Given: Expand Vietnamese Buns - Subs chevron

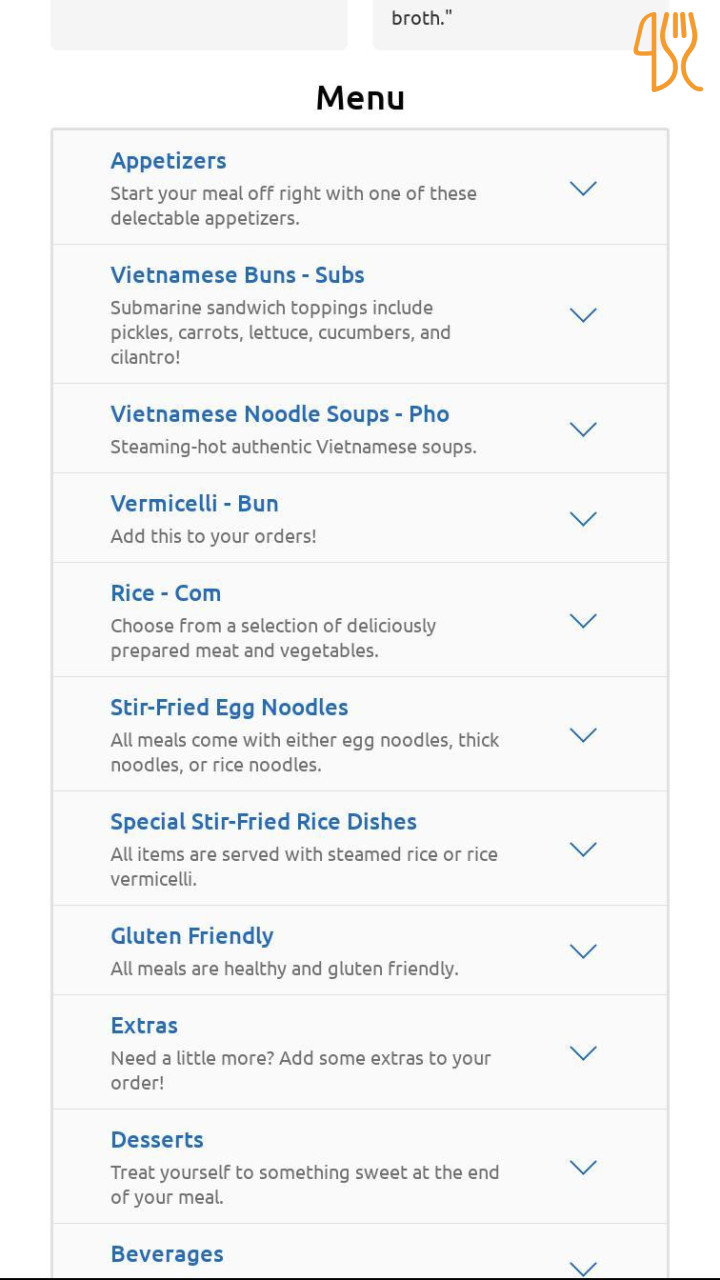Looking at the screenshot, I should 582,315.
